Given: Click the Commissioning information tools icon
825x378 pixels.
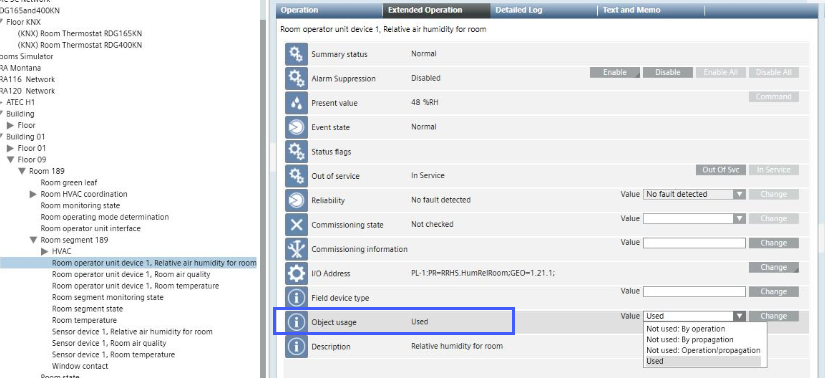Looking at the screenshot, I should tap(296, 249).
